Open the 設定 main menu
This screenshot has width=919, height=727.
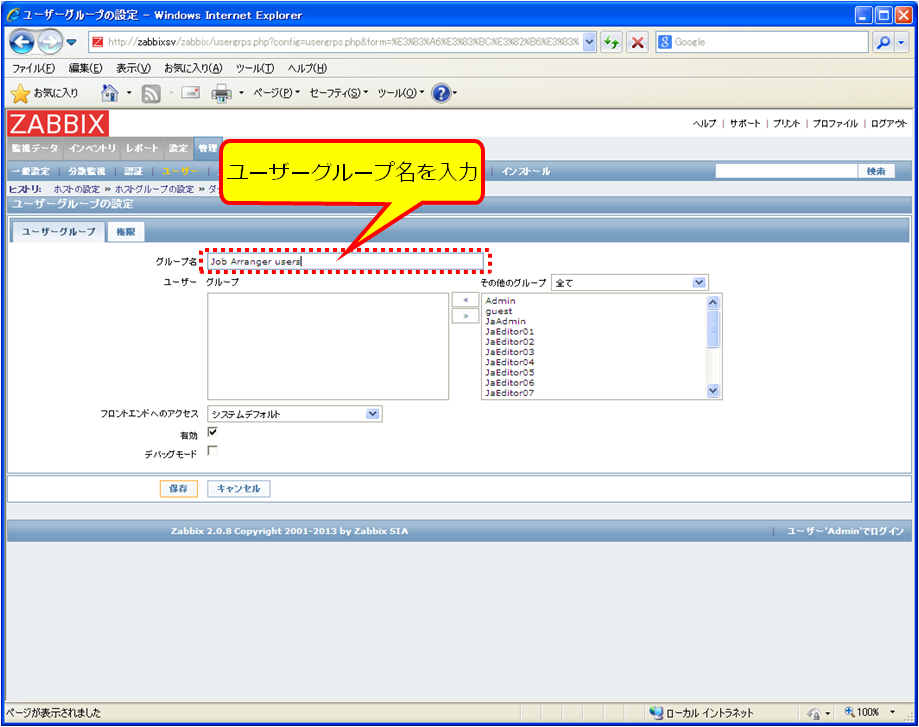pos(178,148)
